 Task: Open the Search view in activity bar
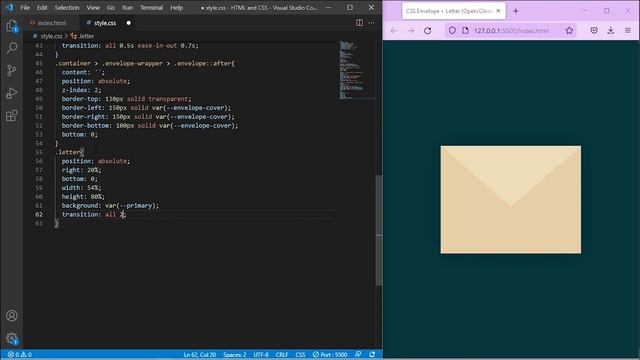point(12,48)
